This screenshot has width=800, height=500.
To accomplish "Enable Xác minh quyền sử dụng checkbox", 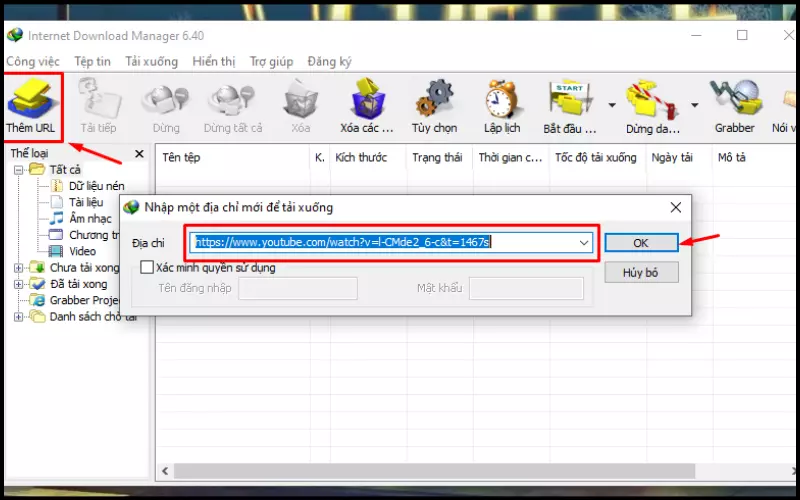I will [x=147, y=267].
